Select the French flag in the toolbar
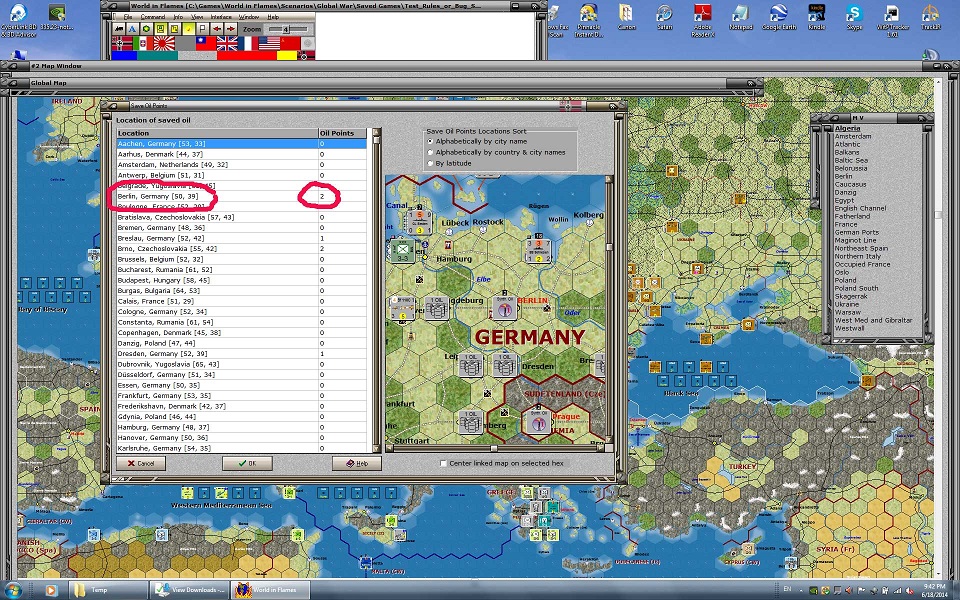Image resolution: width=960 pixels, height=600 pixels. tap(248, 43)
